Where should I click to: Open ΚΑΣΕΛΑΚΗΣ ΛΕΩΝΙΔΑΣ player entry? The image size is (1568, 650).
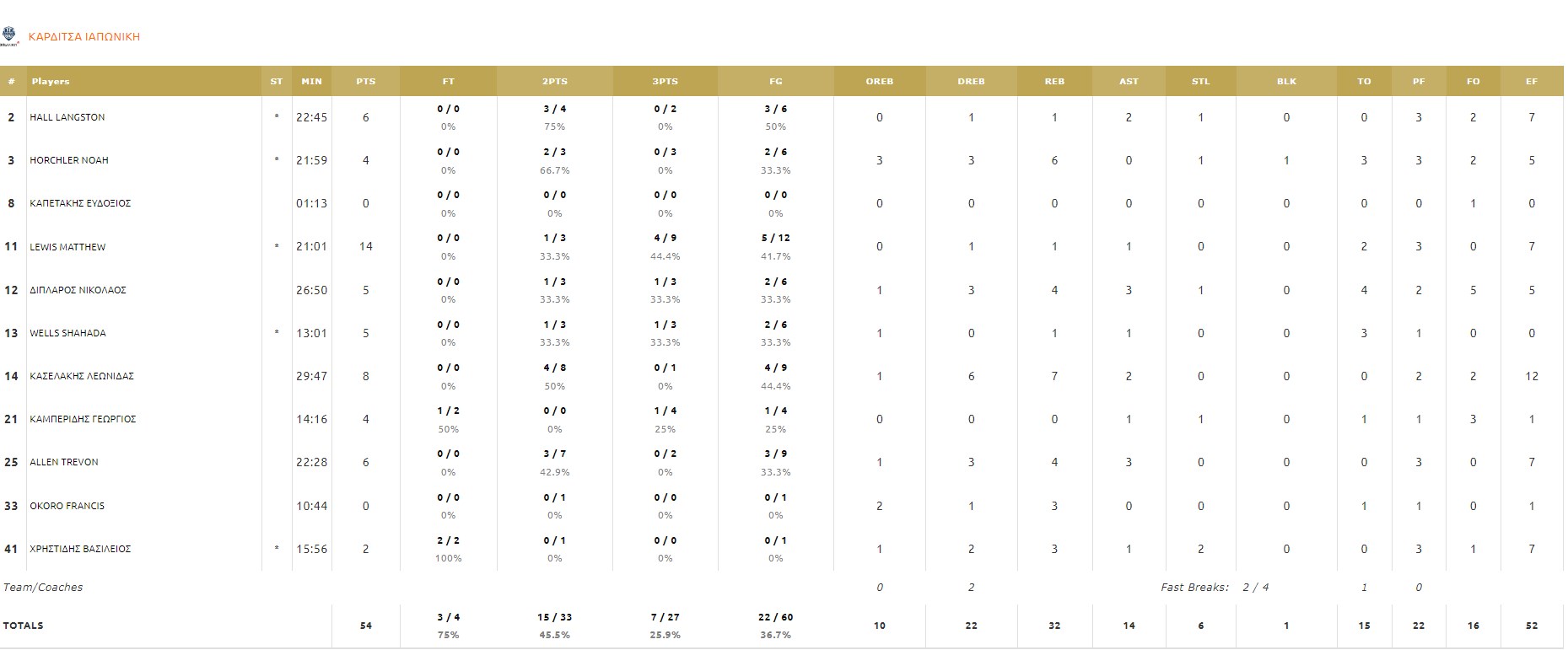point(82,377)
